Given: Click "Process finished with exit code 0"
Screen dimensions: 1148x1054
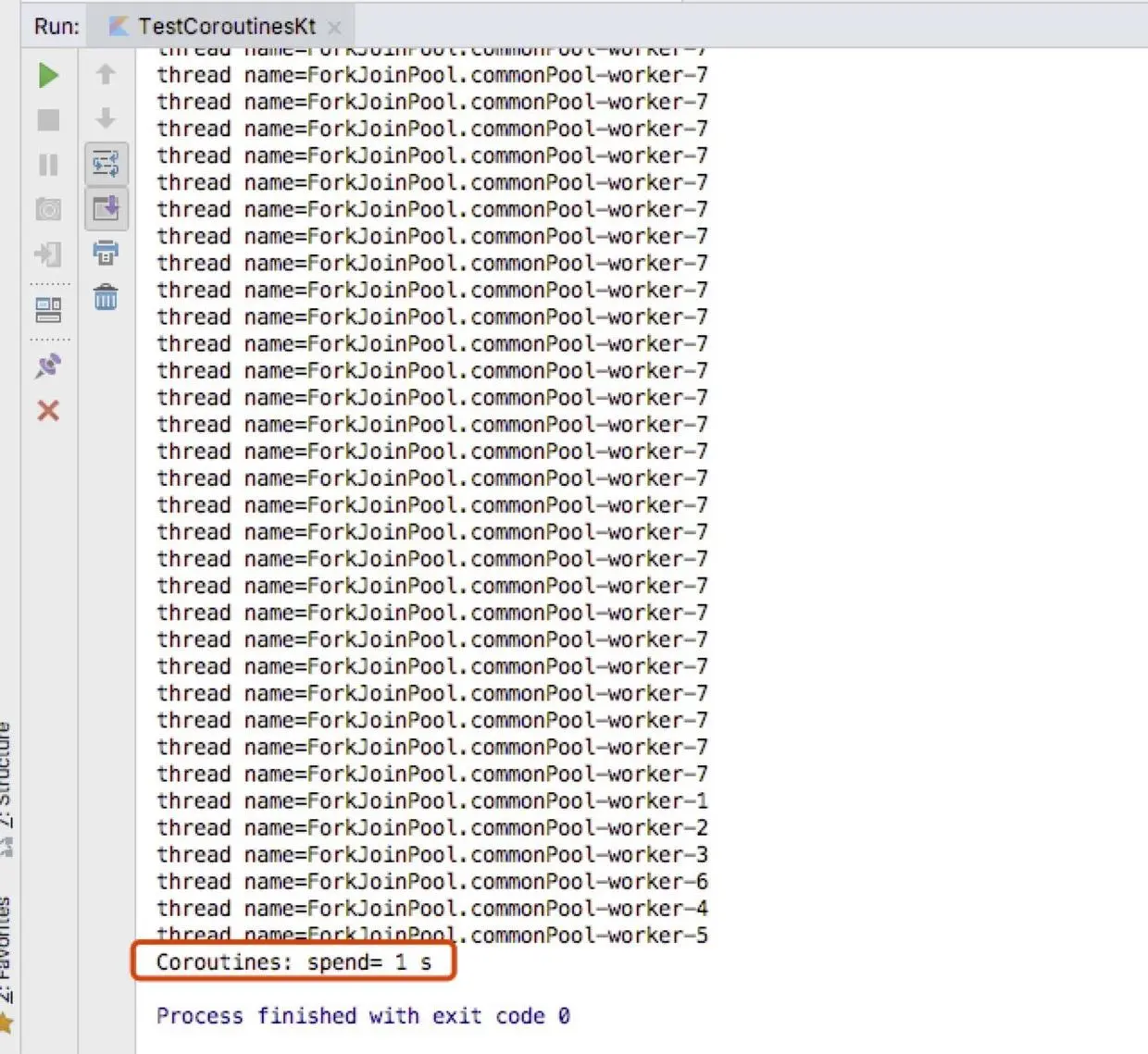Looking at the screenshot, I should pyautogui.click(x=363, y=1016).
